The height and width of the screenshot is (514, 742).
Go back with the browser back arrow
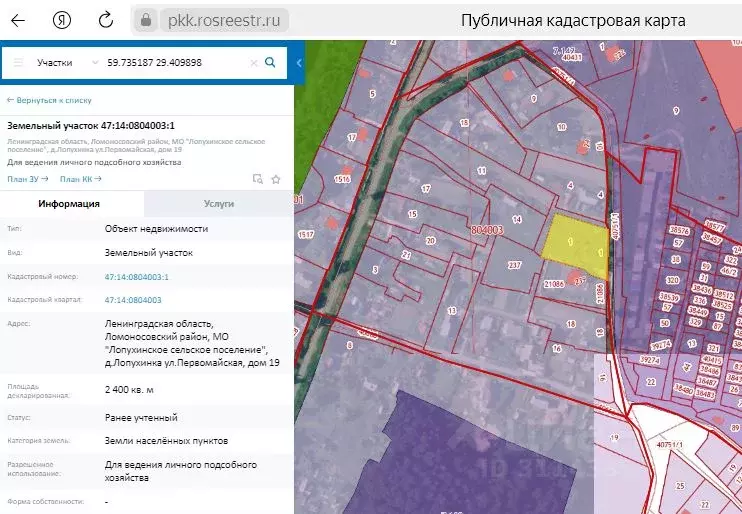18,20
